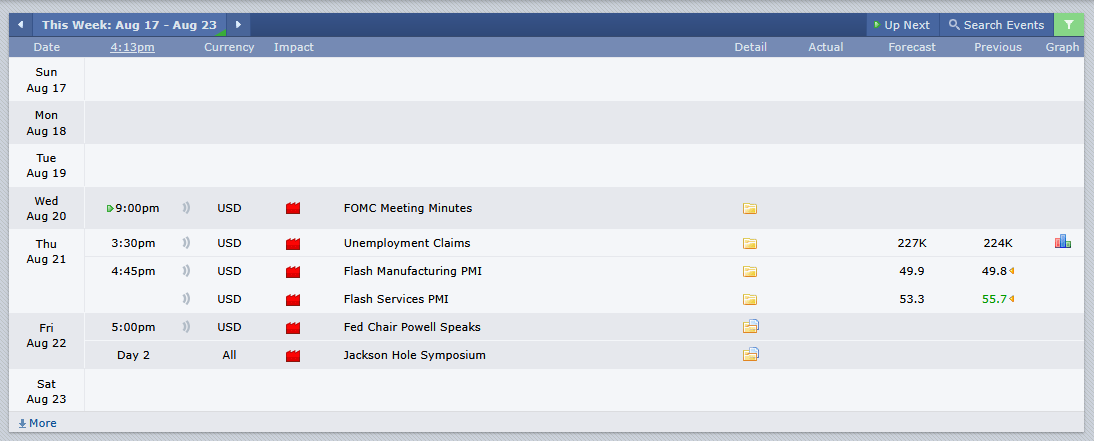Toggle alert sound for Unemployment Claims
The image size is (1094, 441).
[x=186, y=243]
